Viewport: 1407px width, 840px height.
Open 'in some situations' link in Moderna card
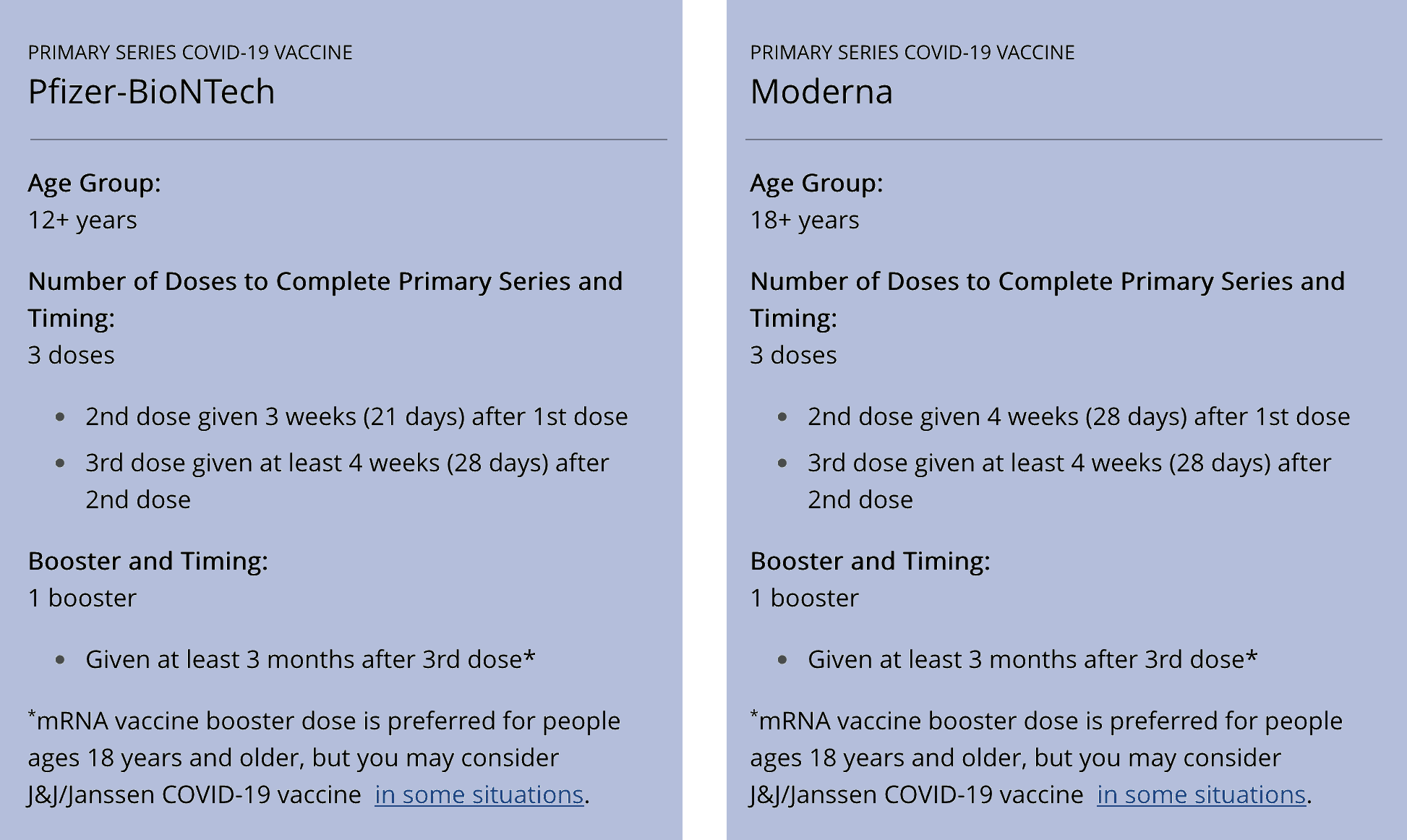pyautogui.click(x=1201, y=794)
